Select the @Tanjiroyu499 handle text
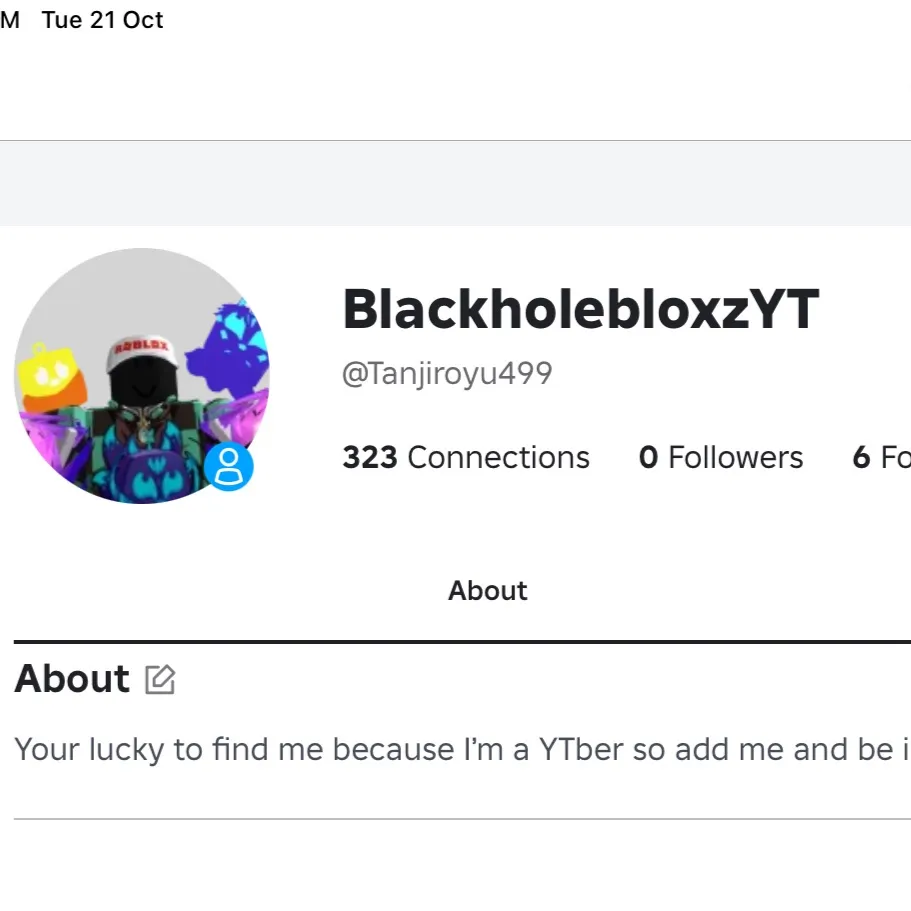This screenshot has height=911, width=911. pos(447,372)
